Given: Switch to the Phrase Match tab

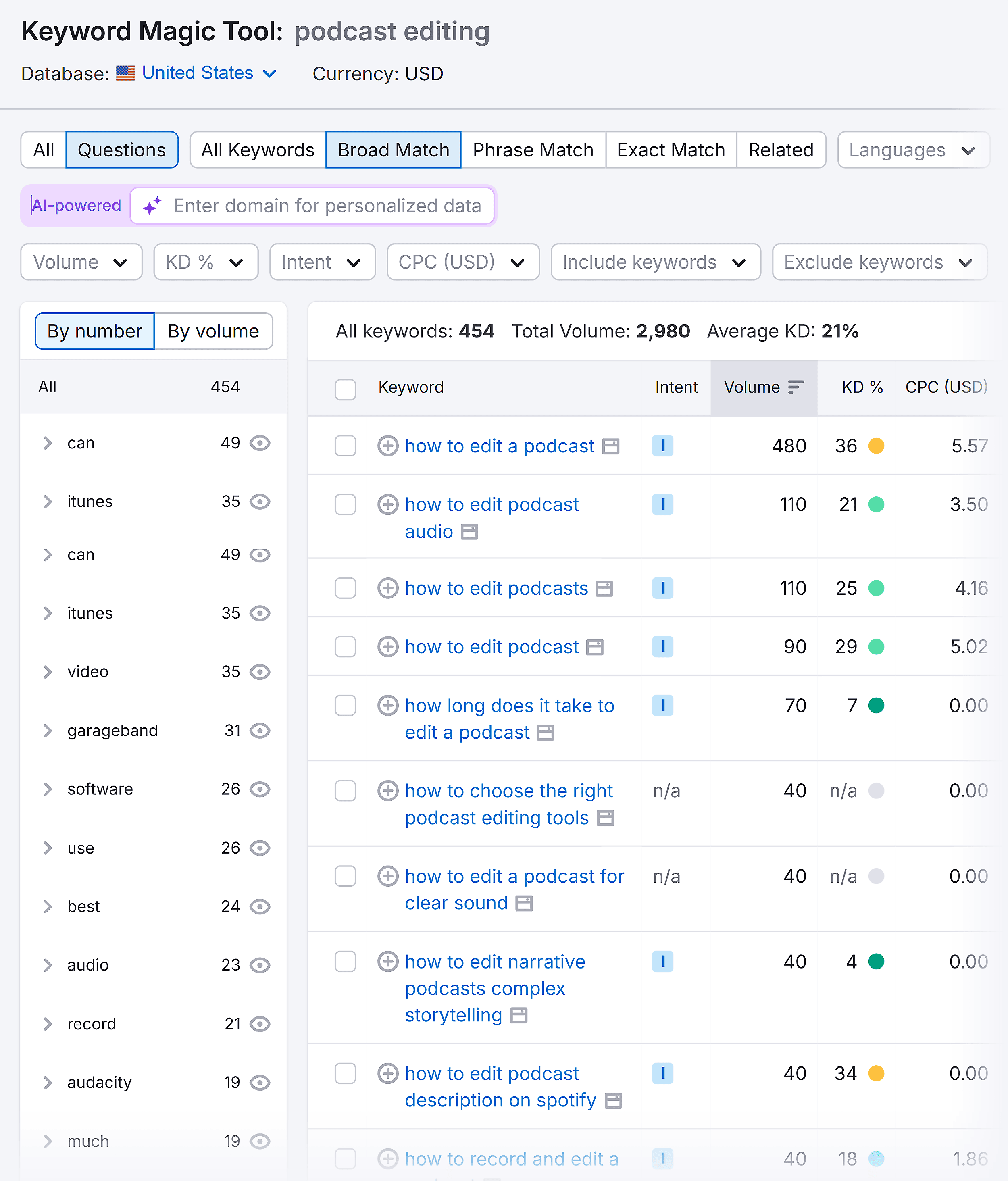Looking at the screenshot, I should tap(533, 150).
